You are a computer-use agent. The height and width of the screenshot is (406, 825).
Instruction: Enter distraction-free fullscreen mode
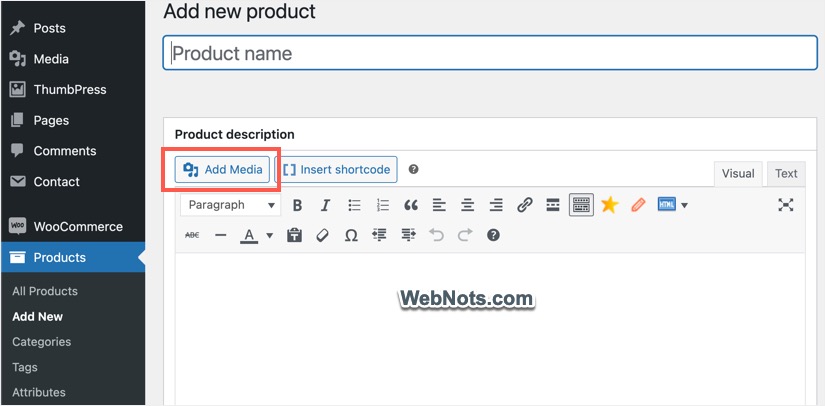[786, 205]
